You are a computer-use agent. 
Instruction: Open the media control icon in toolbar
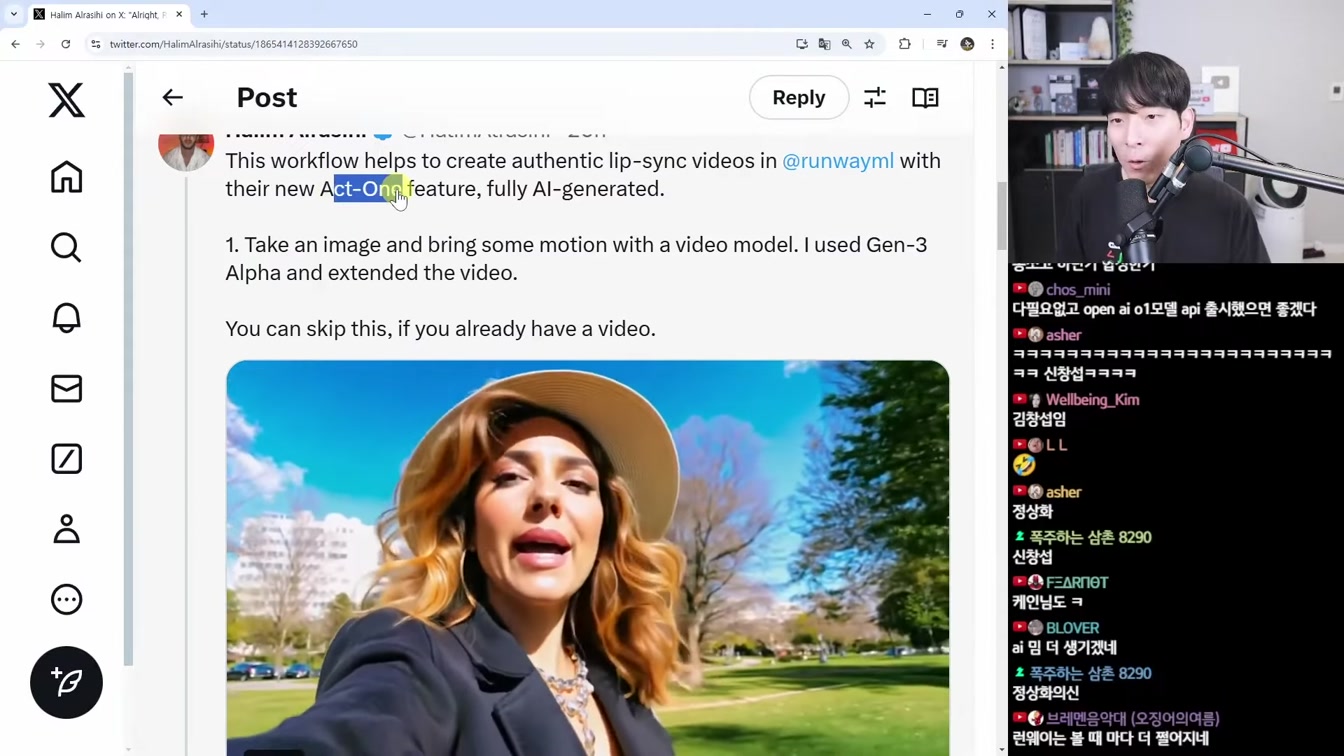click(x=942, y=44)
